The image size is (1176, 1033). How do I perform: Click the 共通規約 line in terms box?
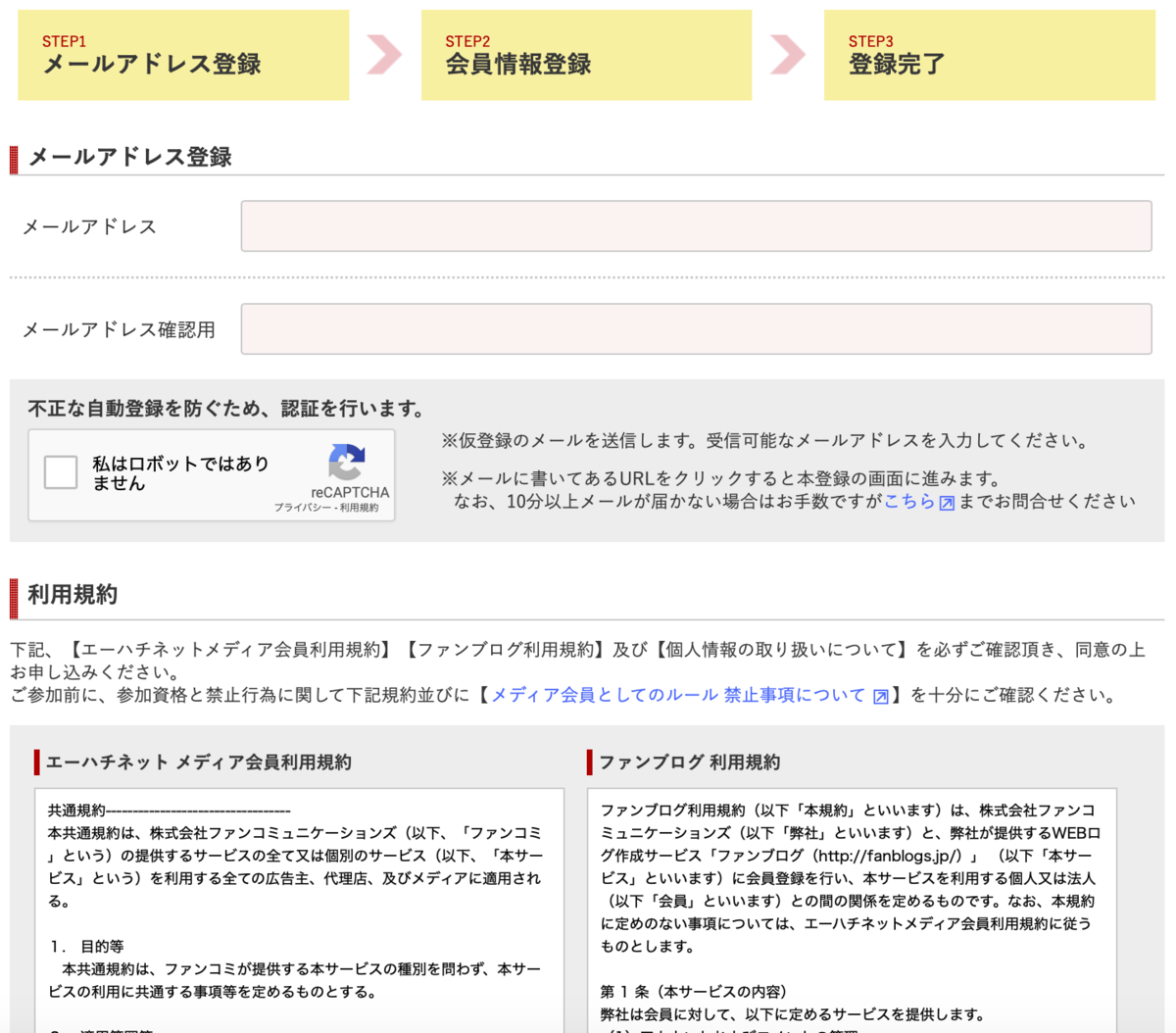(170, 811)
